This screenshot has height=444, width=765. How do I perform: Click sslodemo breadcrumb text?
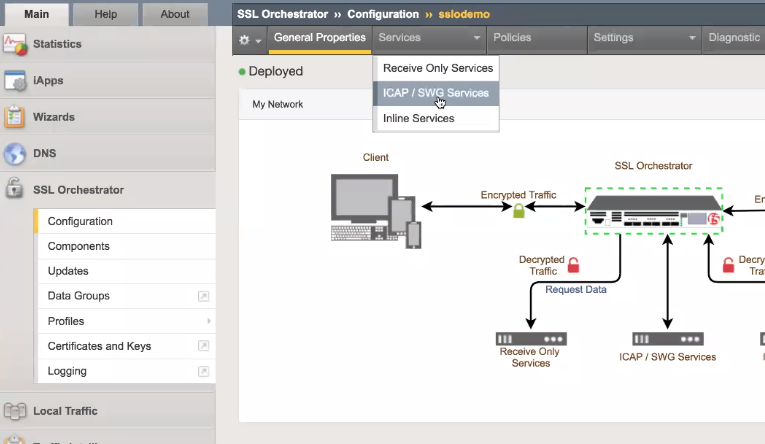464,14
